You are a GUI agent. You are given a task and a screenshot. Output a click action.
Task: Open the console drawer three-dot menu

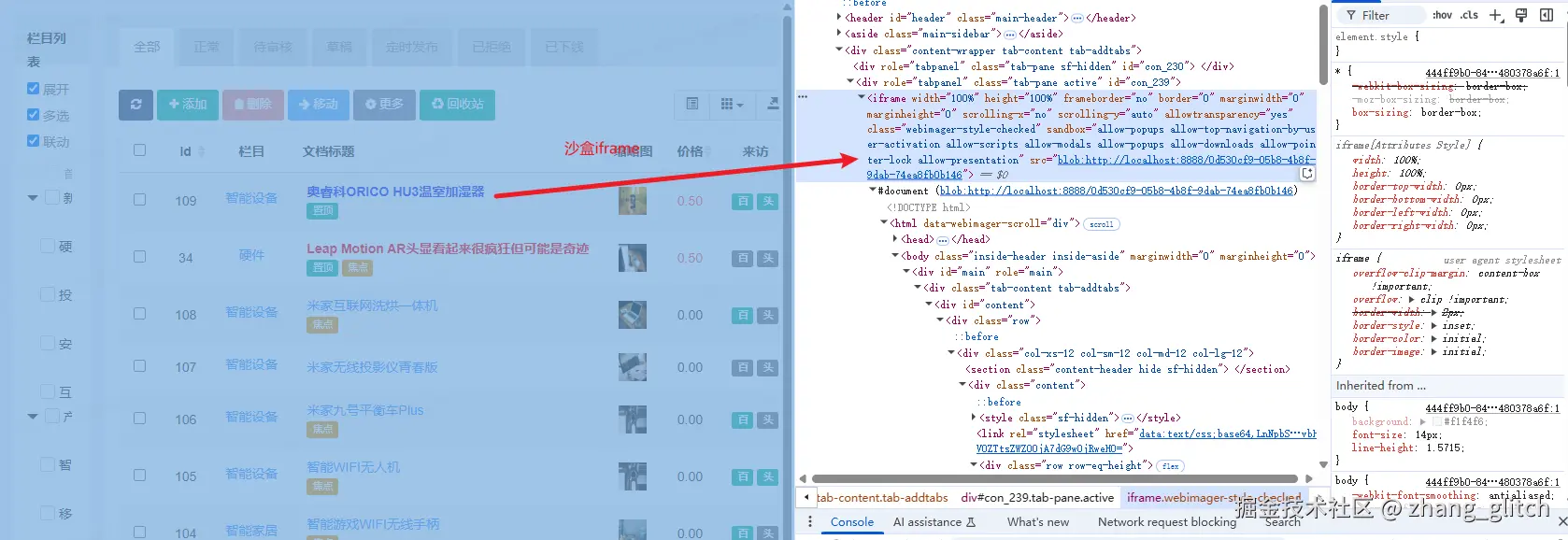[810, 521]
